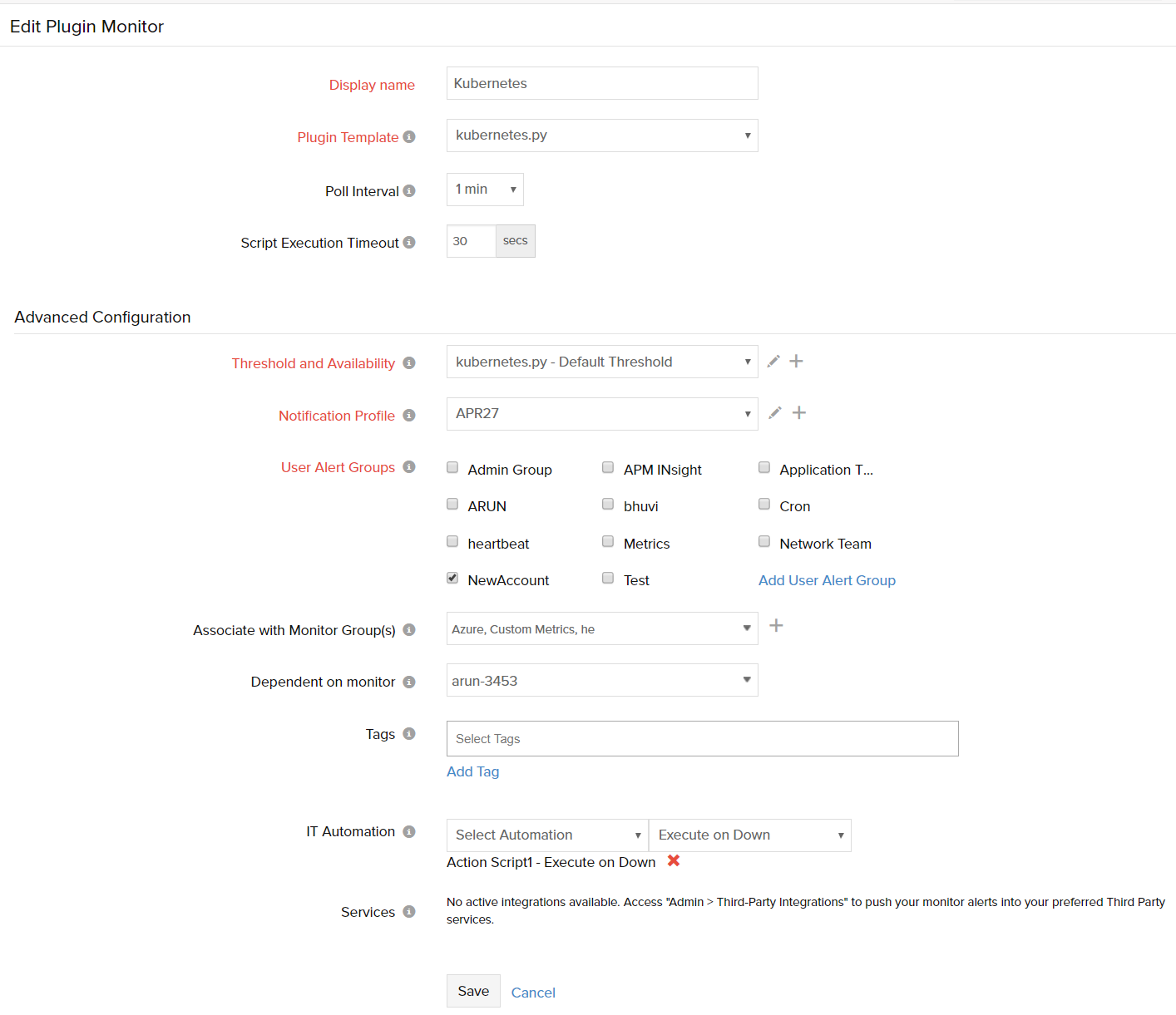The height and width of the screenshot is (1015, 1176).
Task: Edit the Threshold and Availability profile pencil icon
Action: tap(773, 361)
